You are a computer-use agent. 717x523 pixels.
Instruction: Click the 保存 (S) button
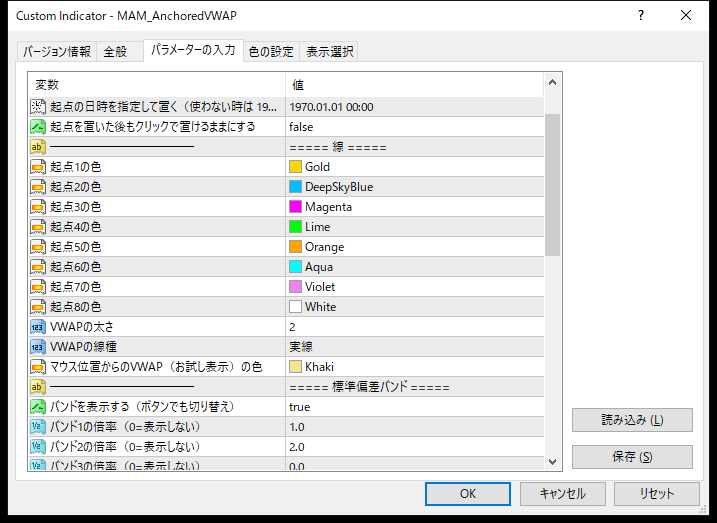632,457
